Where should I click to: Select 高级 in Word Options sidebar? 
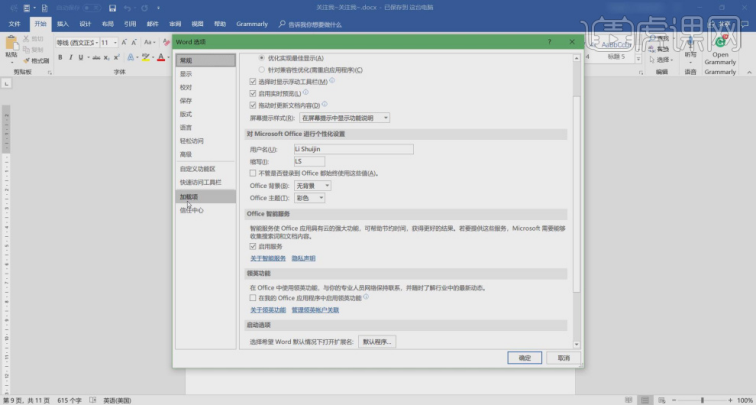click(206, 154)
